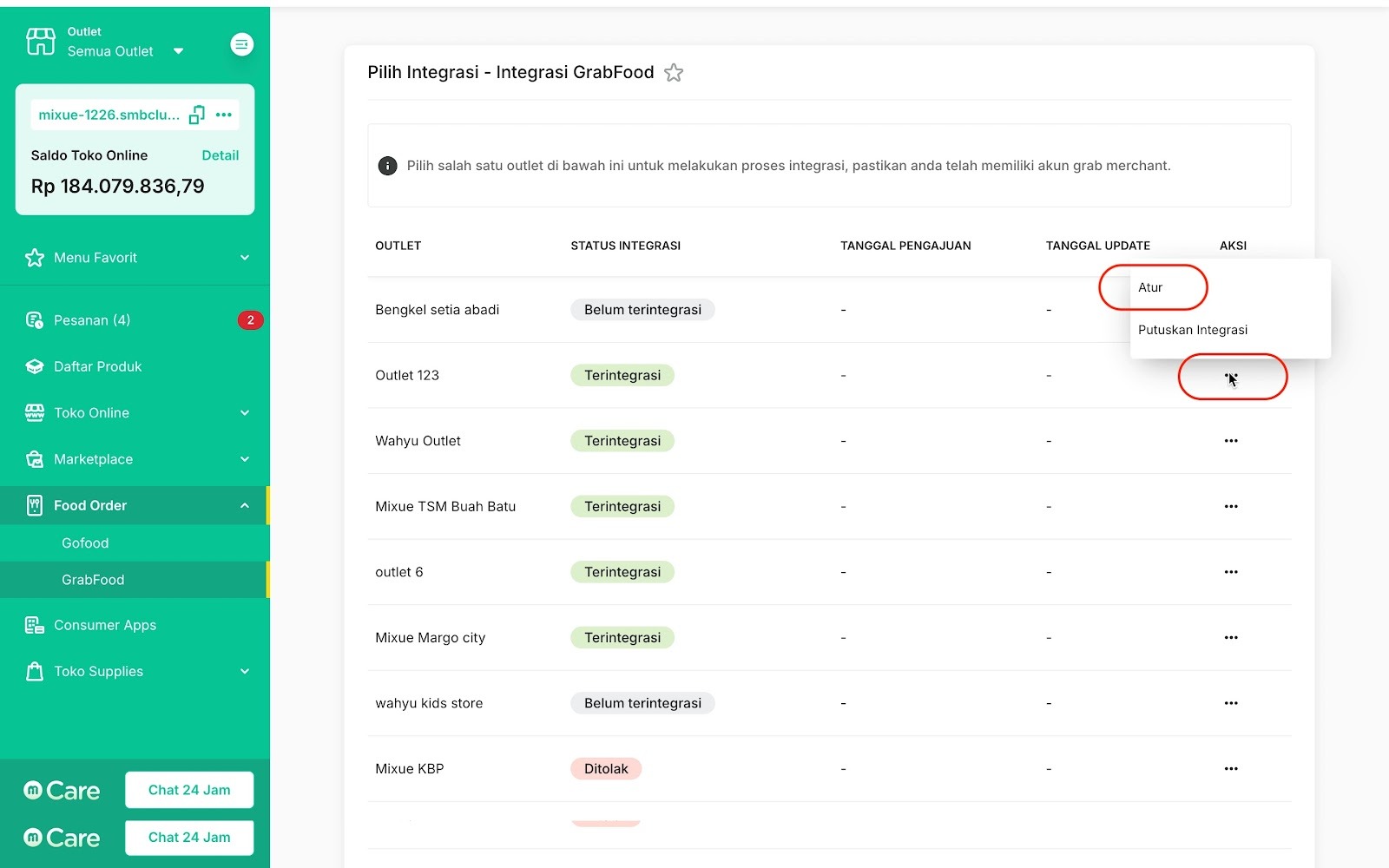The height and width of the screenshot is (868, 1389).
Task: Click the favorite star next to Integrasi GrabFood
Action: [674, 73]
